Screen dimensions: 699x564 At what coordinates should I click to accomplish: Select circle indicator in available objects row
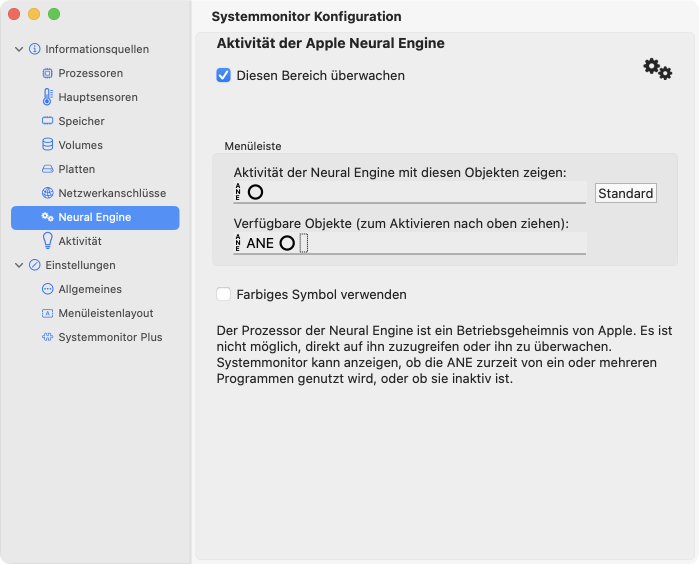point(287,243)
